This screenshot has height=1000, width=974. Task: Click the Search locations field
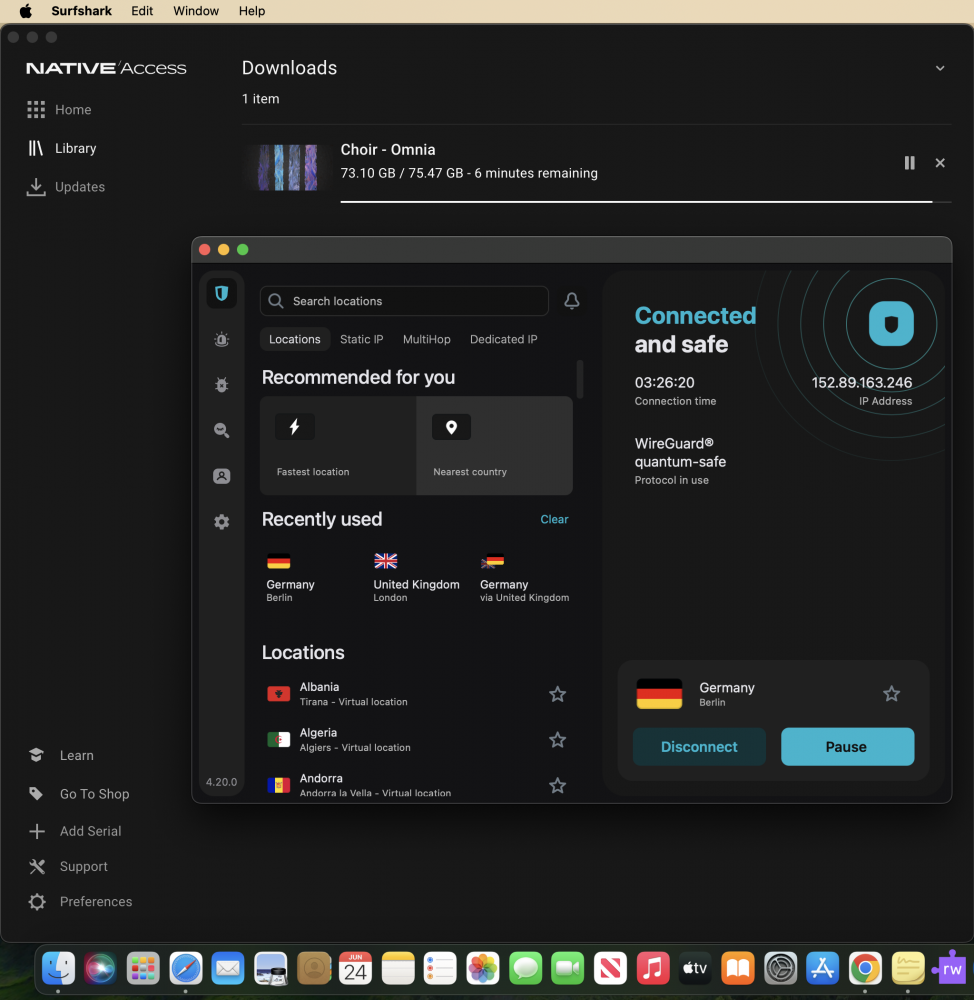tap(404, 301)
